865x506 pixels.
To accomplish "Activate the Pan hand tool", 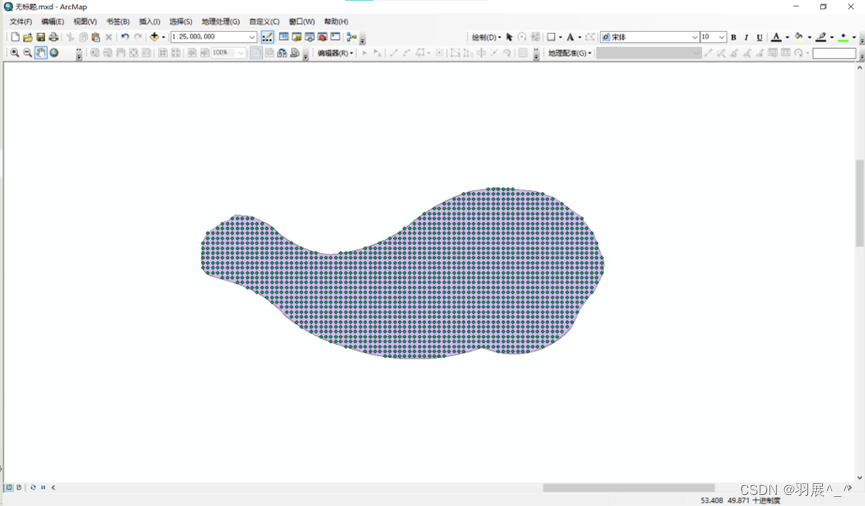I will (41, 53).
